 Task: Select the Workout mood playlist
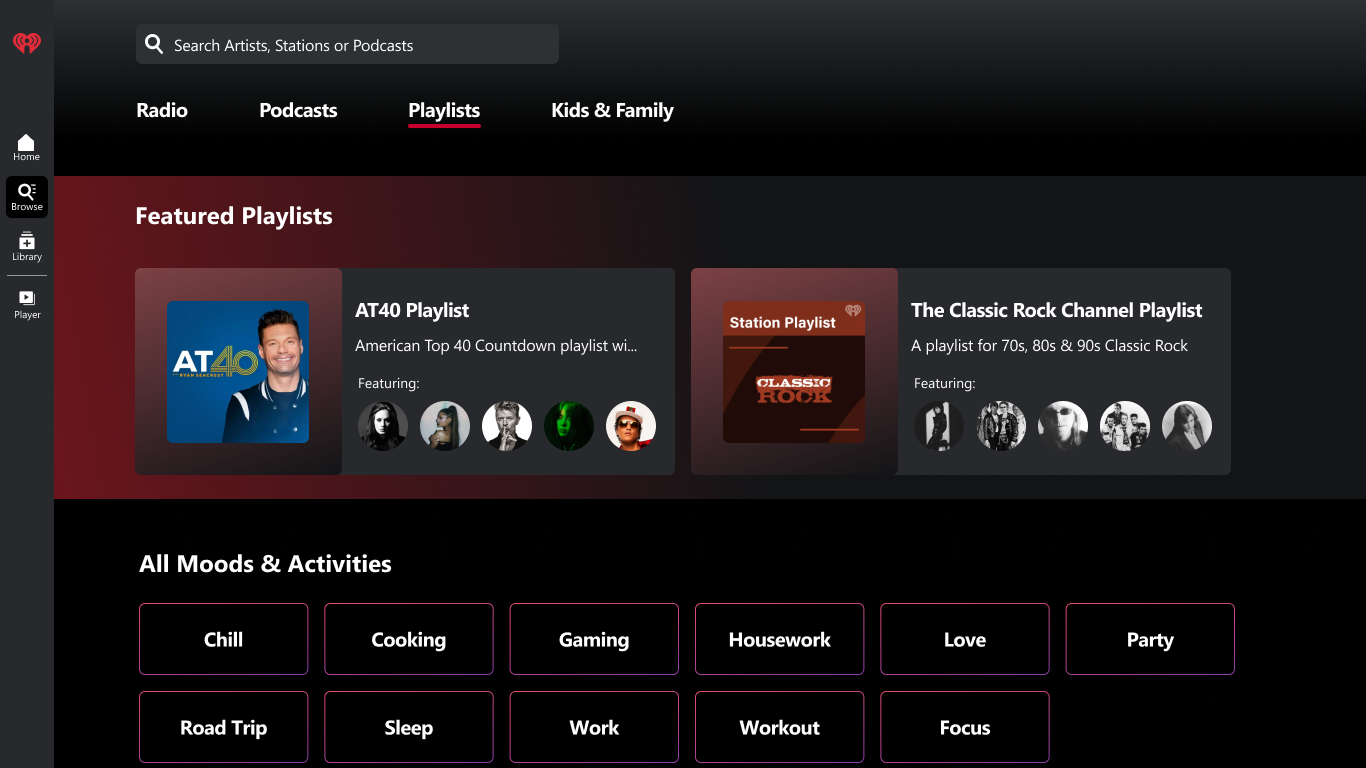coord(779,727)
